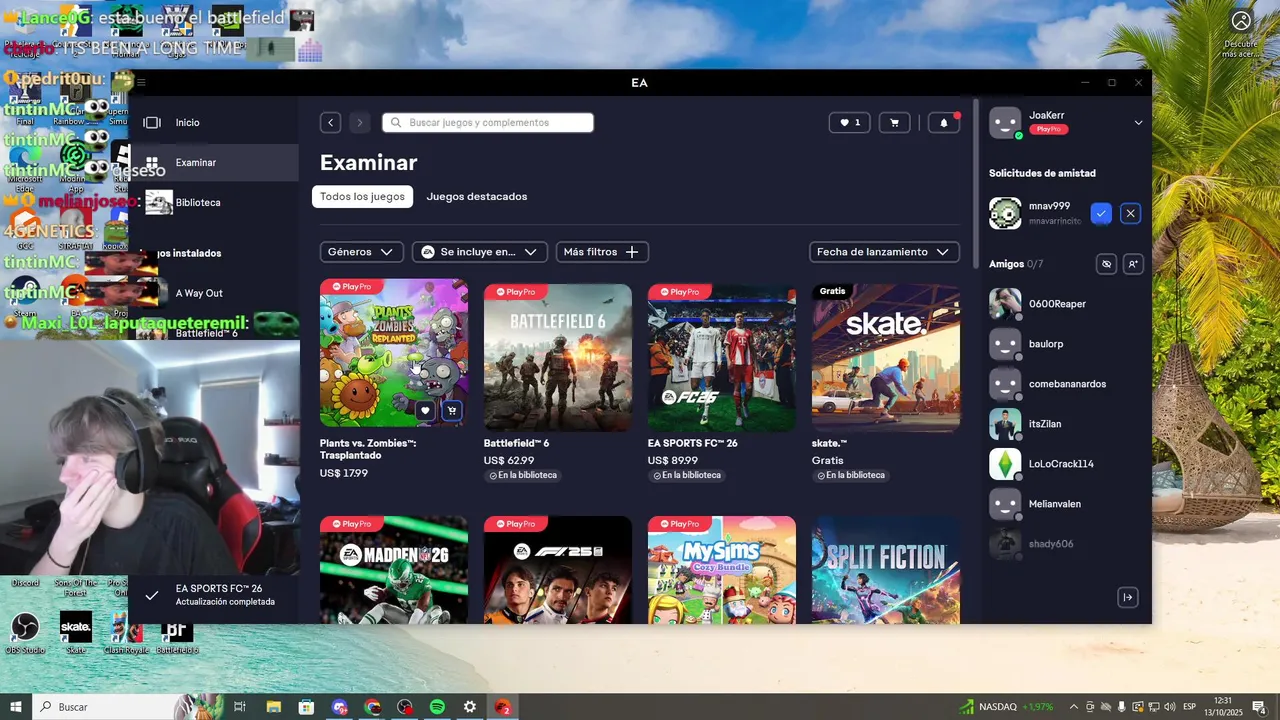The width and height of the screenshot is (1280, 720).
Task: Open the notifications bell
Action: coord(944,122)
